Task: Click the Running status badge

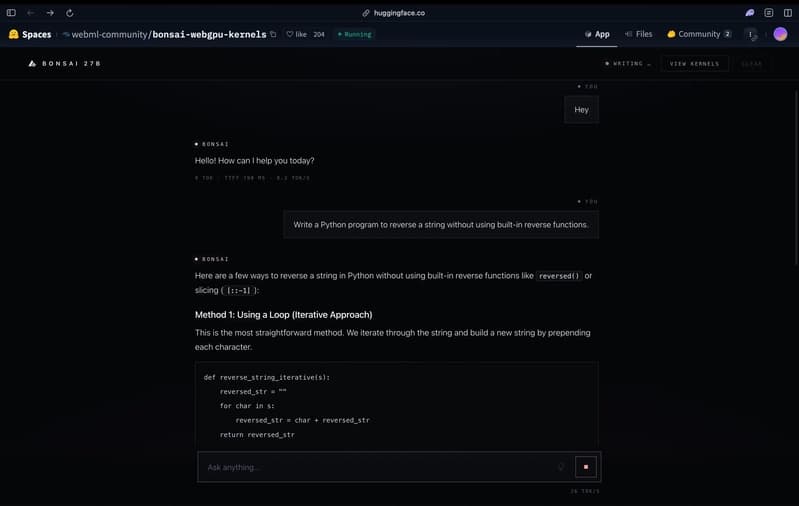Action: coord(355,34)
